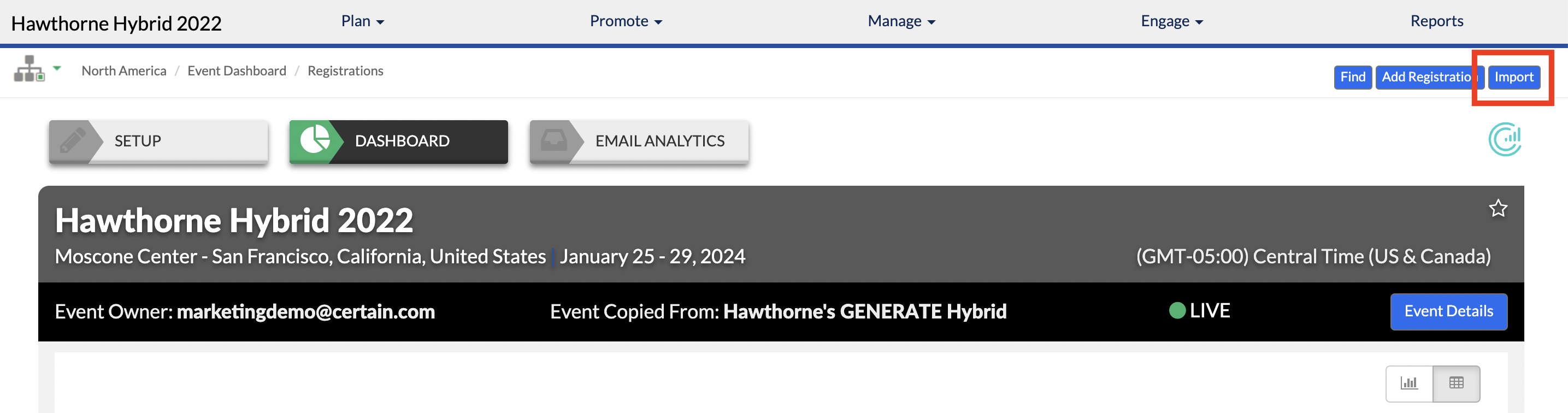Switch to the bar chart view
Viewport: 1568px width, 413px height.
point(1409,383)
